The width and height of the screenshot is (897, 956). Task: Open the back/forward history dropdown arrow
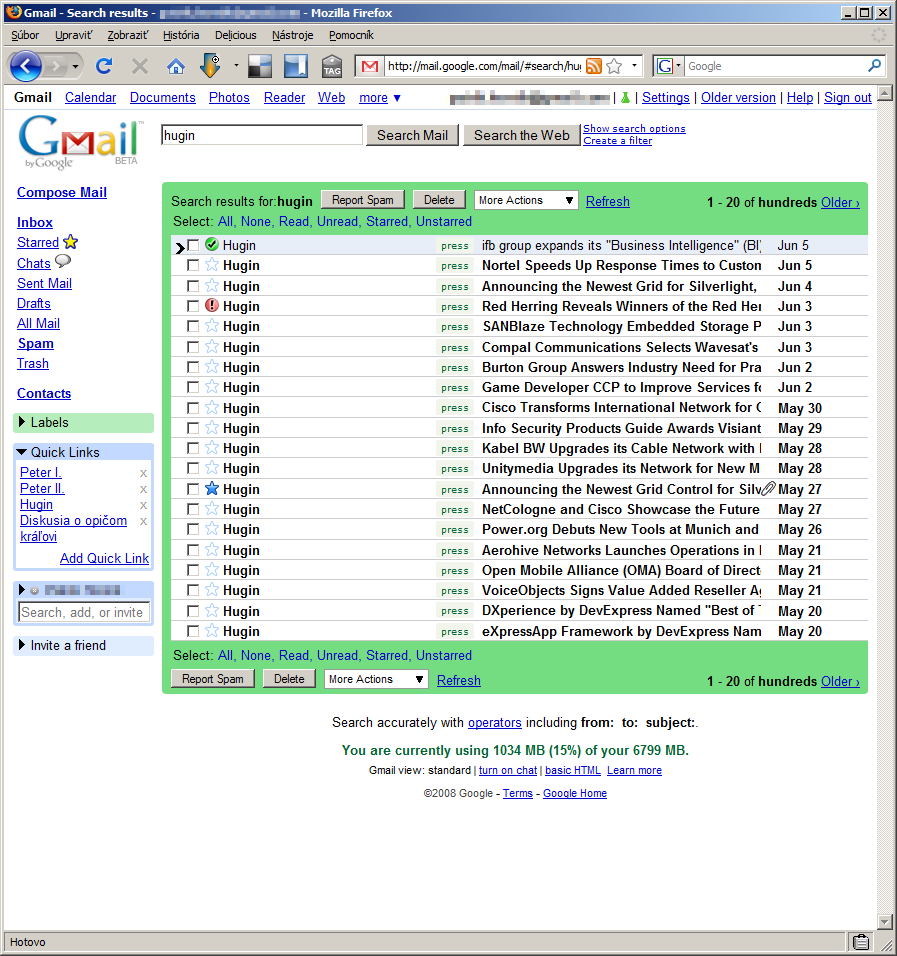[75, 66]
